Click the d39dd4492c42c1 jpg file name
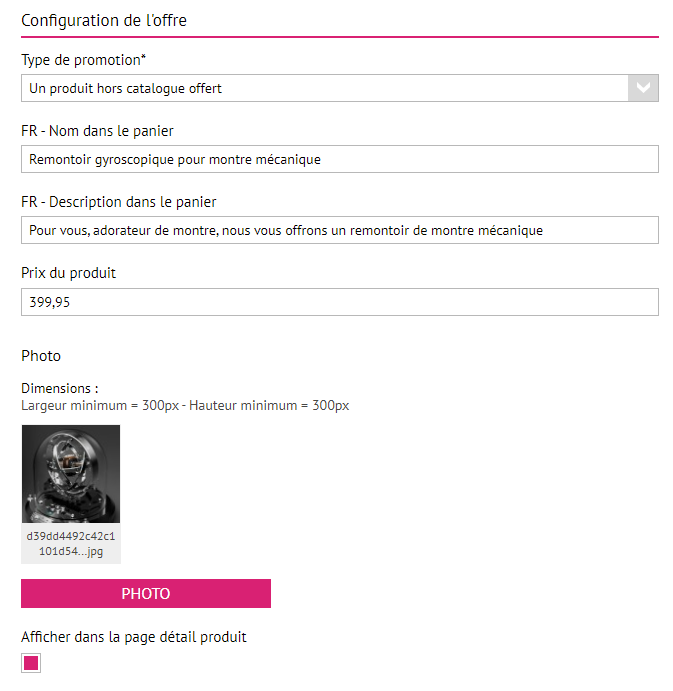 71,542
